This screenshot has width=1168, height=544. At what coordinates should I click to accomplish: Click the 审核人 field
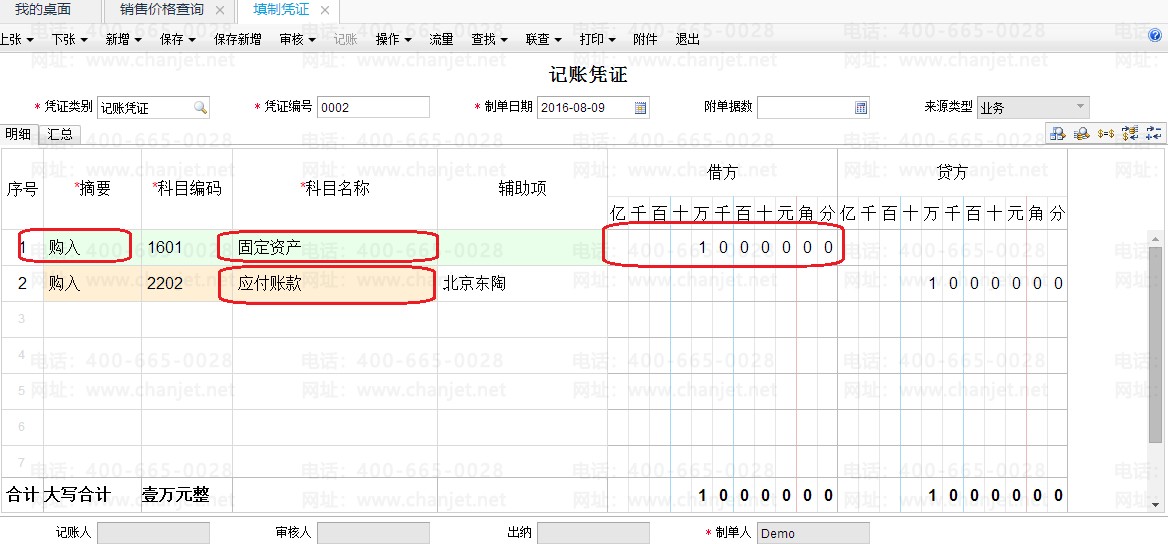[373, 533]
